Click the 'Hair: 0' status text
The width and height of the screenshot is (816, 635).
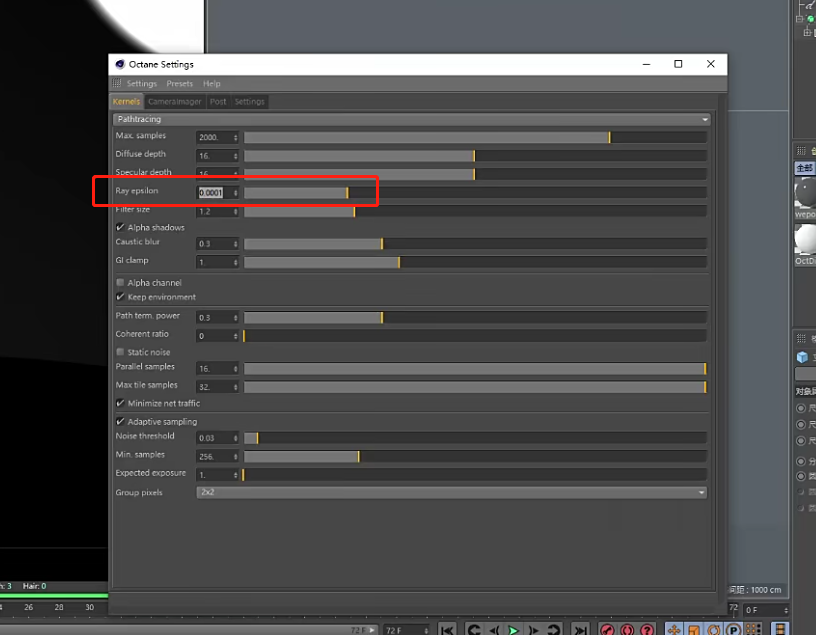34,586
